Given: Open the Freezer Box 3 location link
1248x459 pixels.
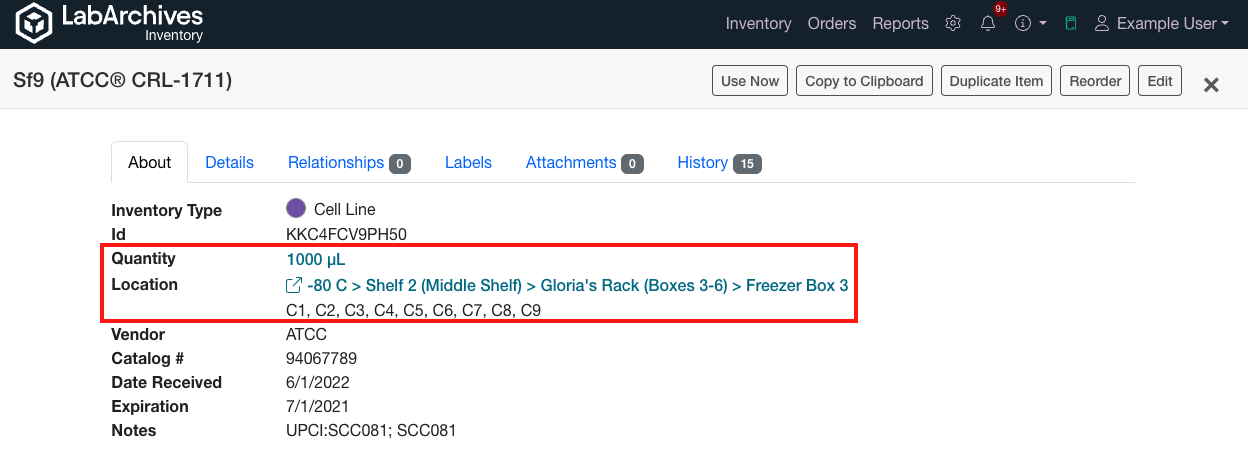Looking at the screenshot, I should pos(797,286).
